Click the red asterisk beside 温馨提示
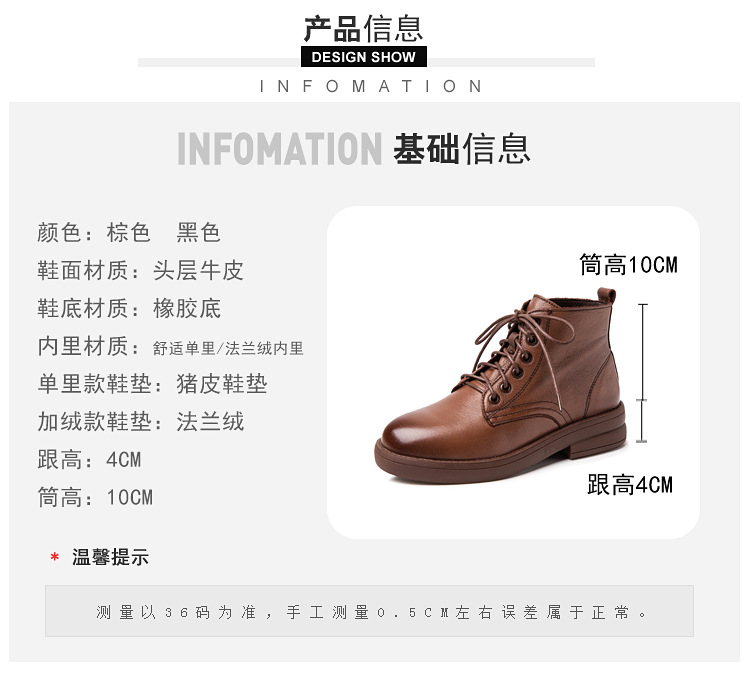Screen dimensions: 750x684 click(55, 557)
